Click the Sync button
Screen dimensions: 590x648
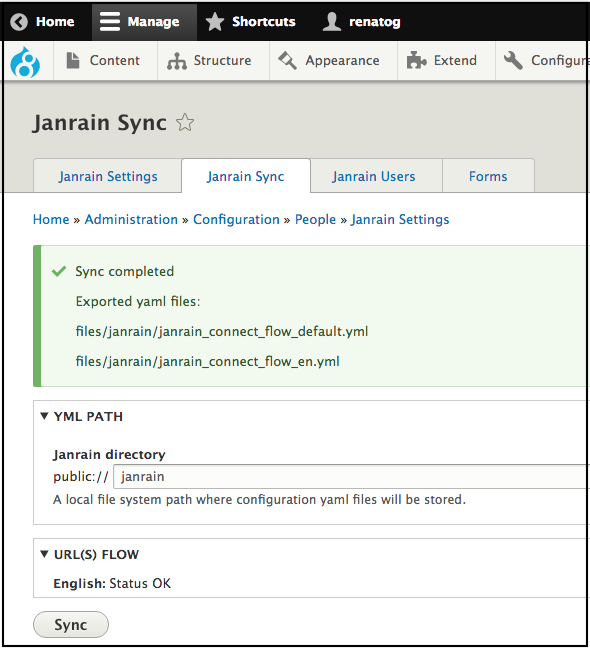(71, 624)
